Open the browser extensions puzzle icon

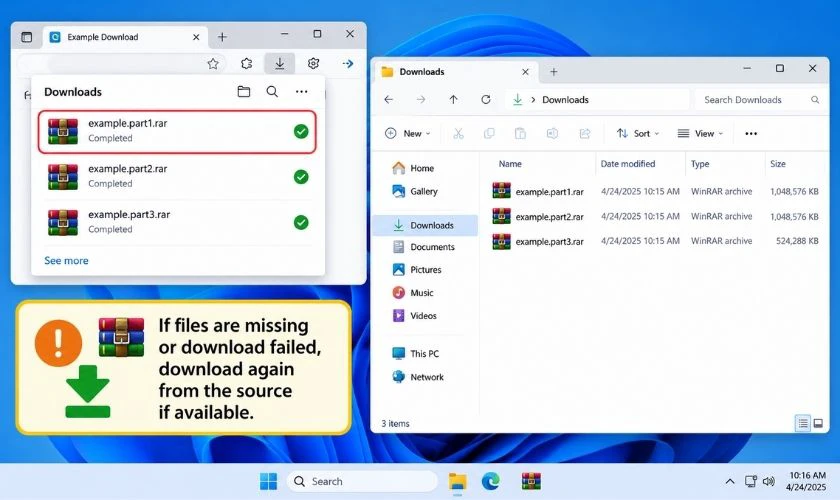click(246, 64)
